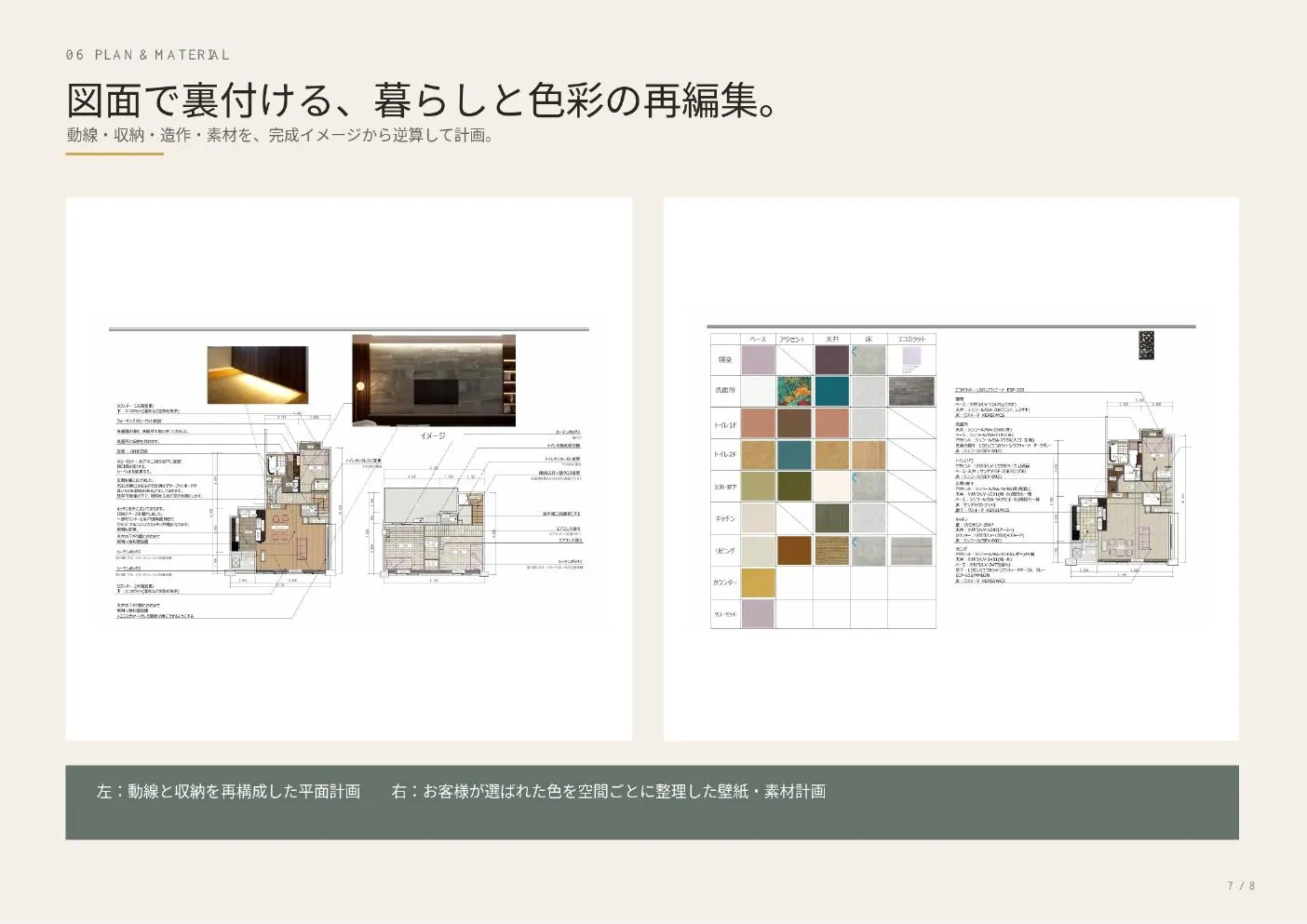The width and height of the screenshot is (1307, 924).
Task: Select the floor plan beside the material notes
Action: tap(1121, 498)
